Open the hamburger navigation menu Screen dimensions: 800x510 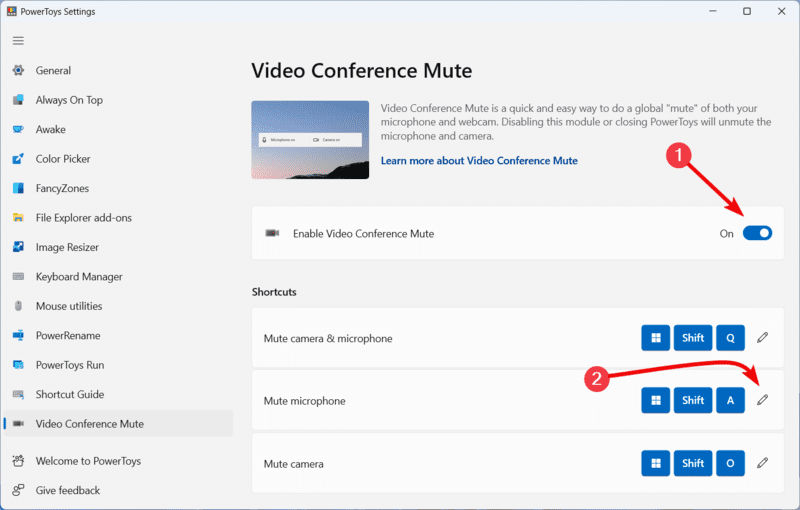coord(18,41)
